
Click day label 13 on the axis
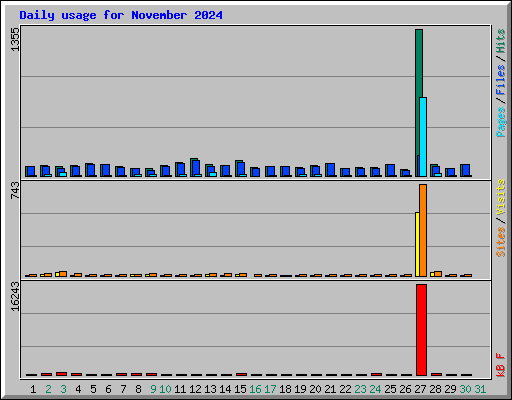tap(210, 389)
